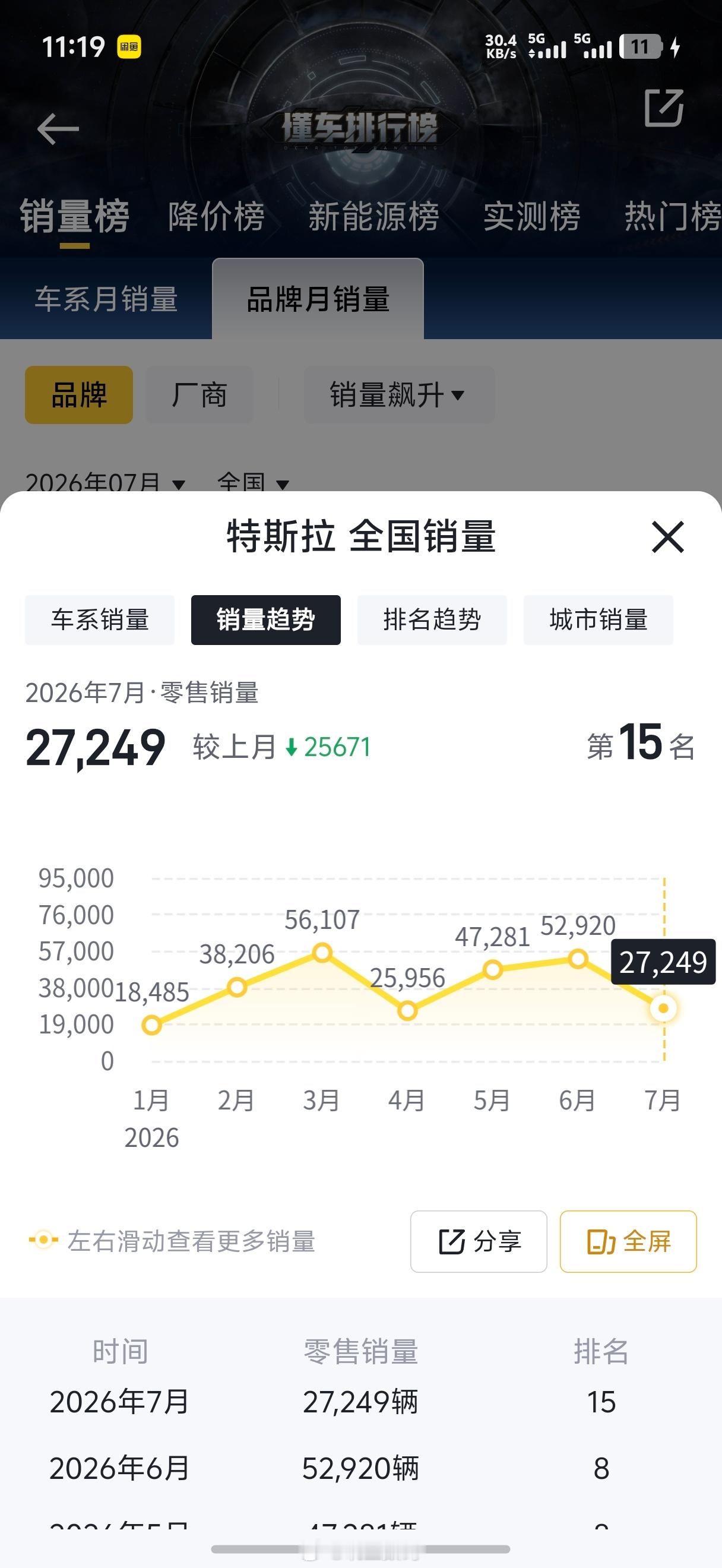Tap the 27,249 chart tooltip
This screenshot has width=722, height=1568.
coord(663,962)
